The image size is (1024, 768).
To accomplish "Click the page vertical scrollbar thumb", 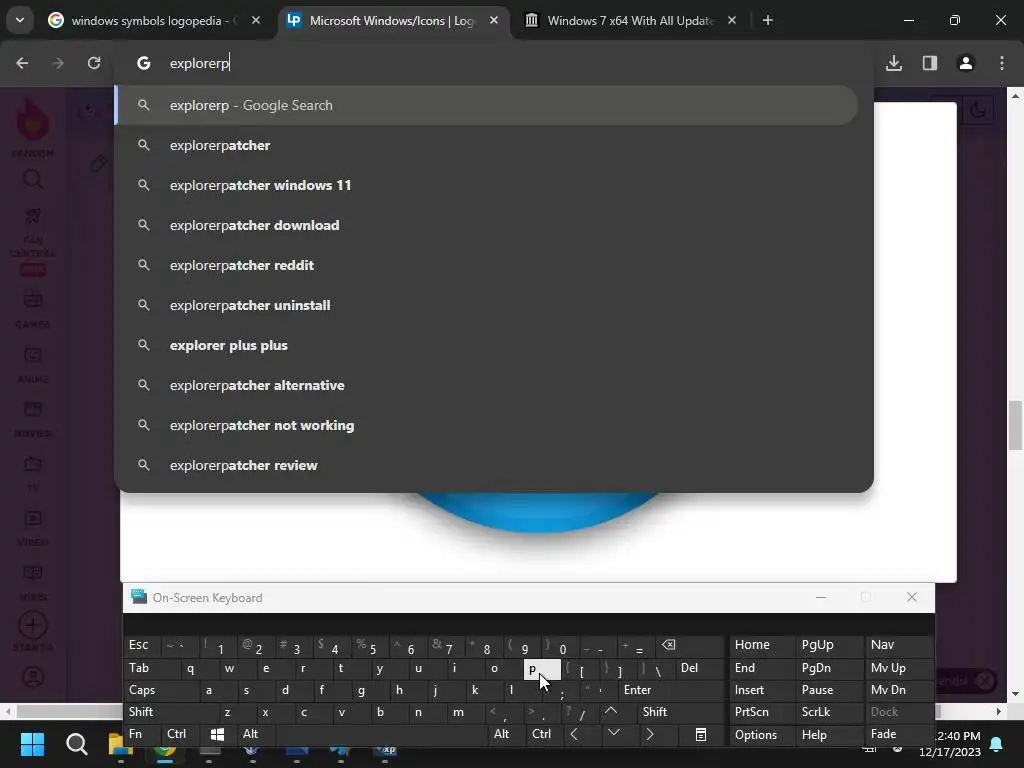I will pos(1015,426).
